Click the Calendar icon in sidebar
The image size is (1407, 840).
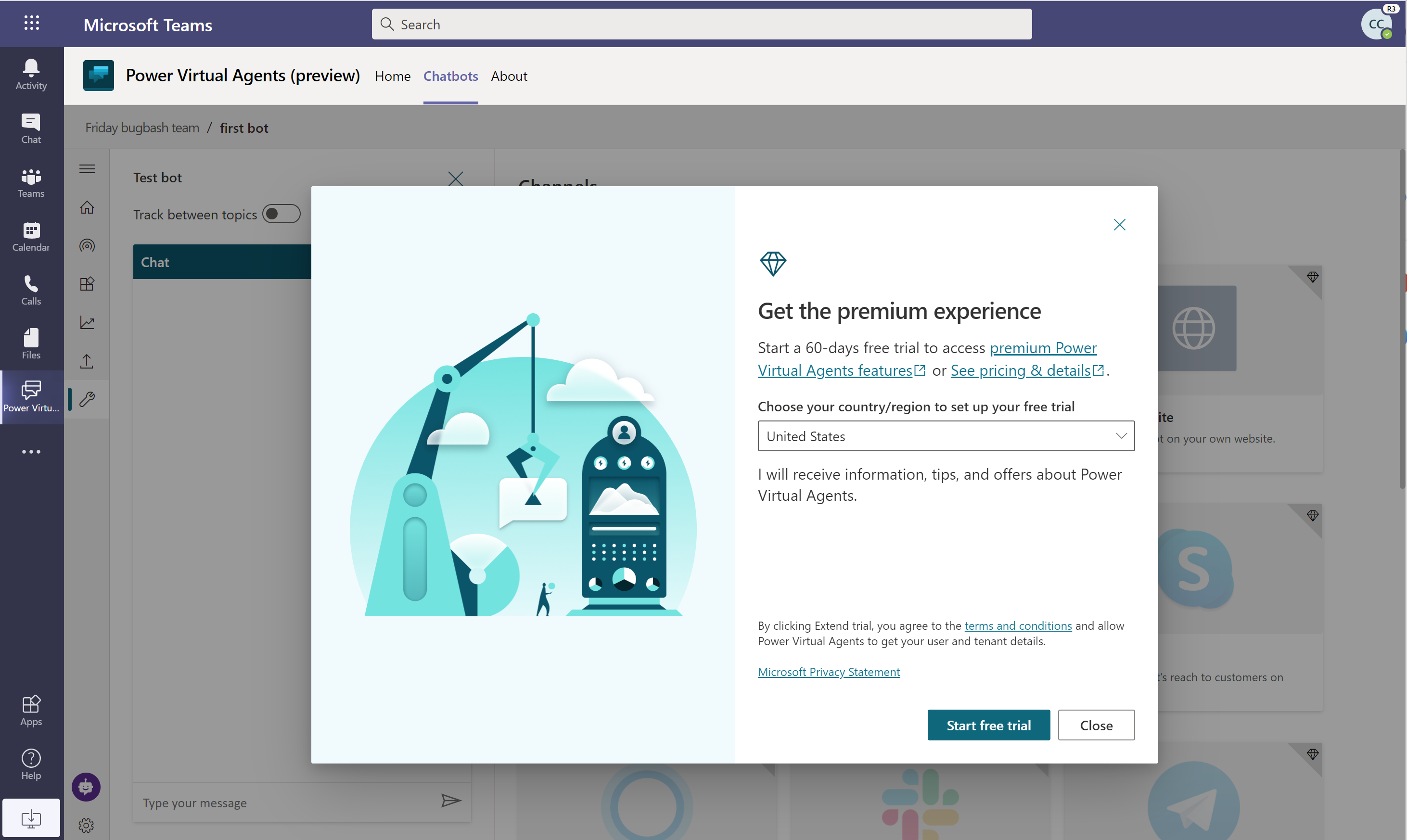click(29, 229)
